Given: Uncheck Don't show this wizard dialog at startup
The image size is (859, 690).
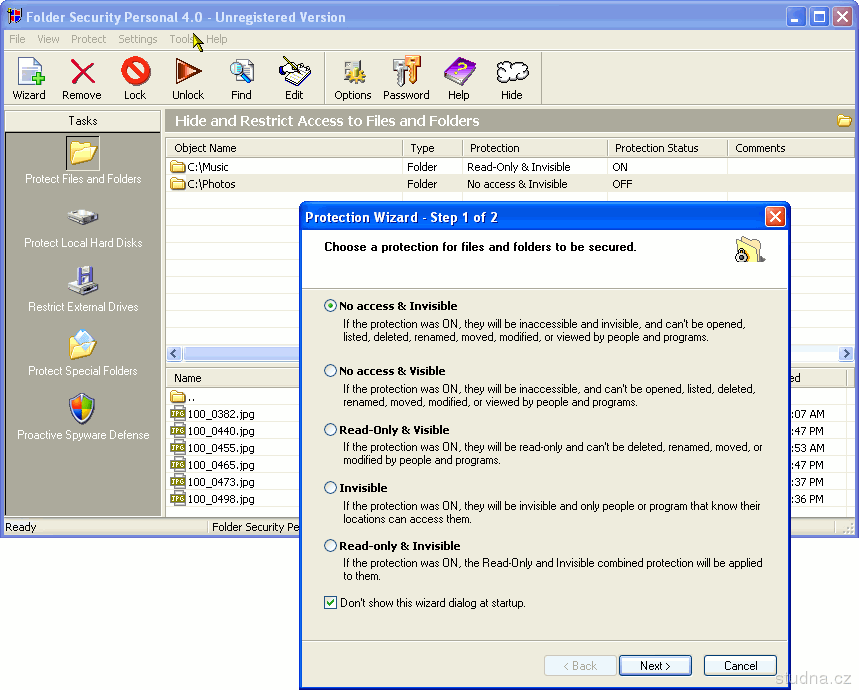Looking at the screenshot, I should (331, 603).
